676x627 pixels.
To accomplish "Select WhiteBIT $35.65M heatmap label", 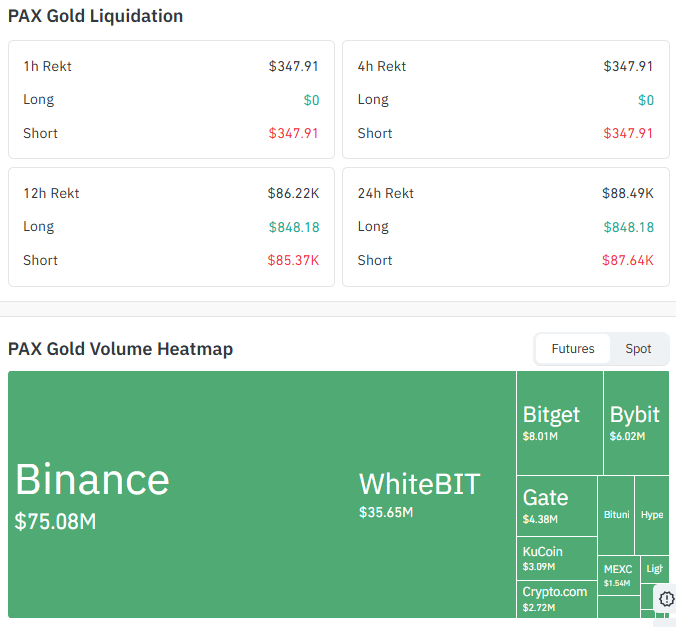I will pos(419,494).
